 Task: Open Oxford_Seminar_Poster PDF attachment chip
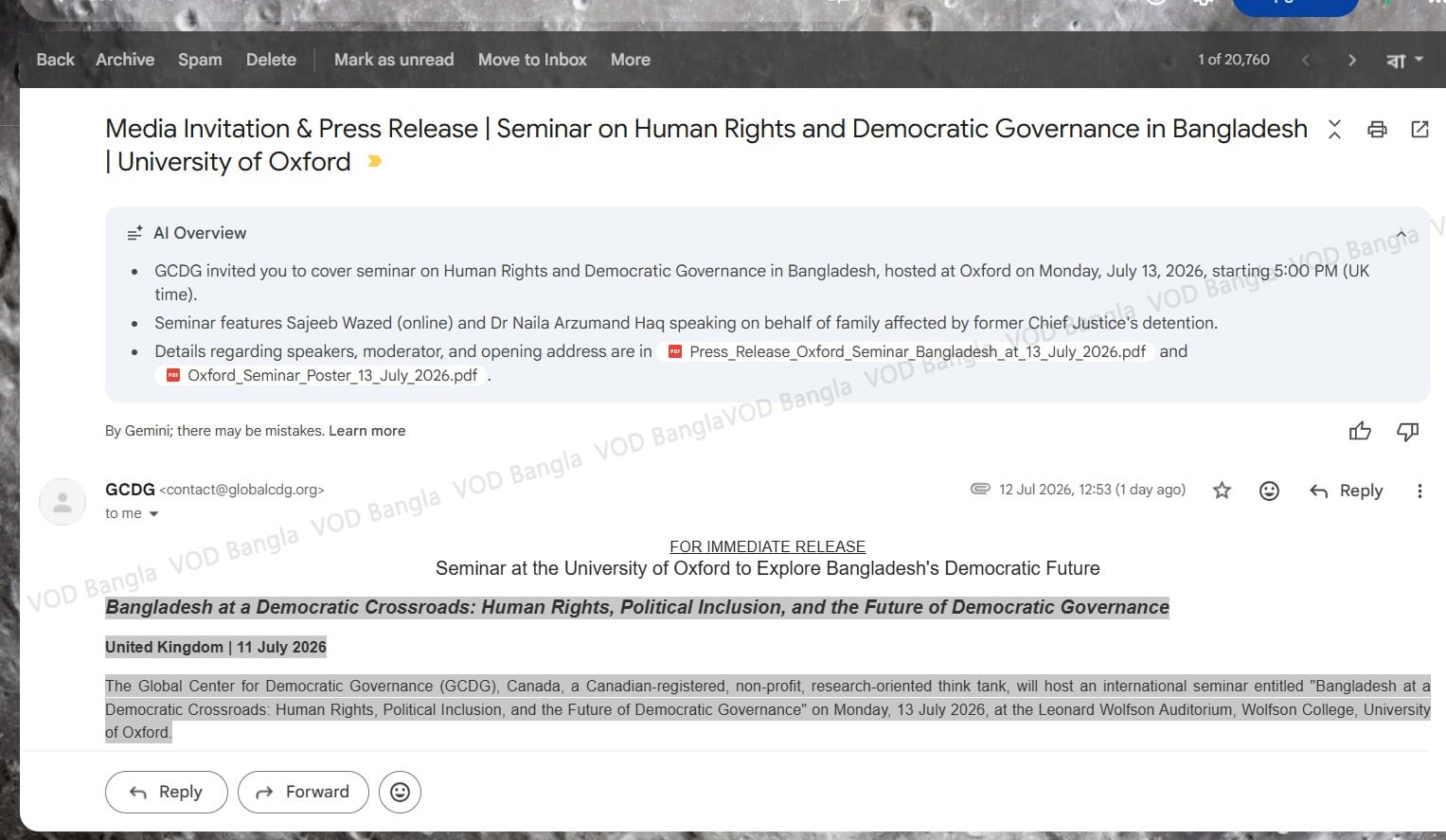coord(322,375)
